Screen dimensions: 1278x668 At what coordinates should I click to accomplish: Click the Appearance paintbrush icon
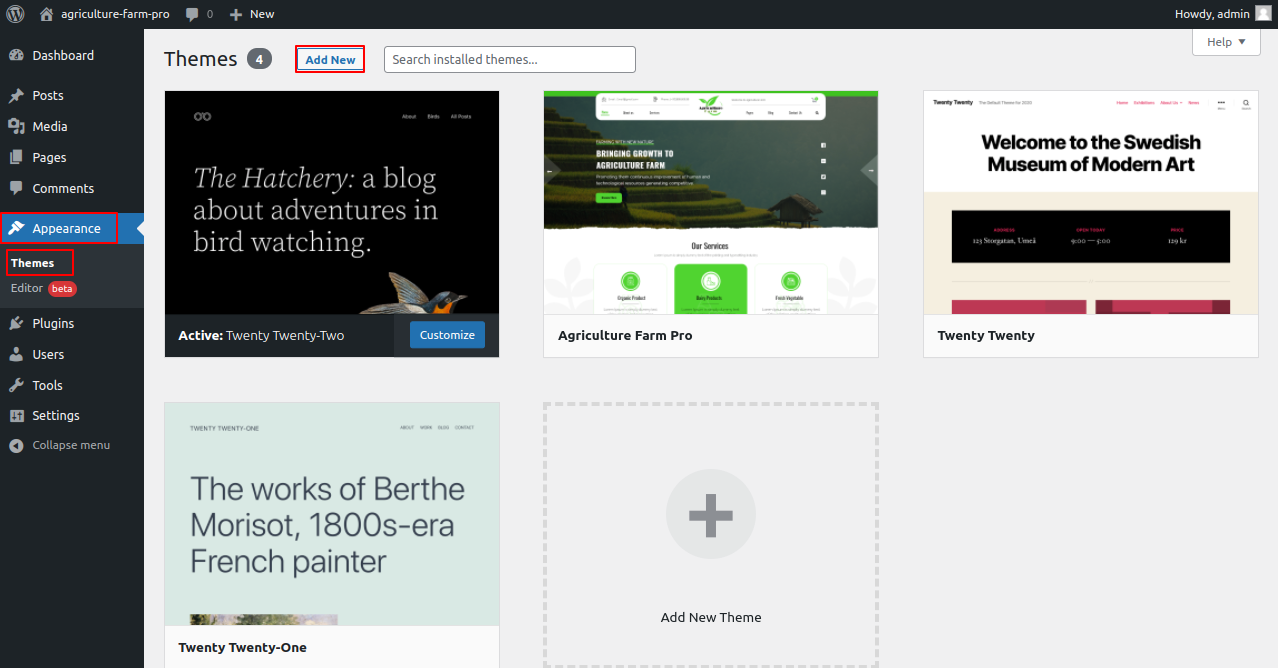16,228
